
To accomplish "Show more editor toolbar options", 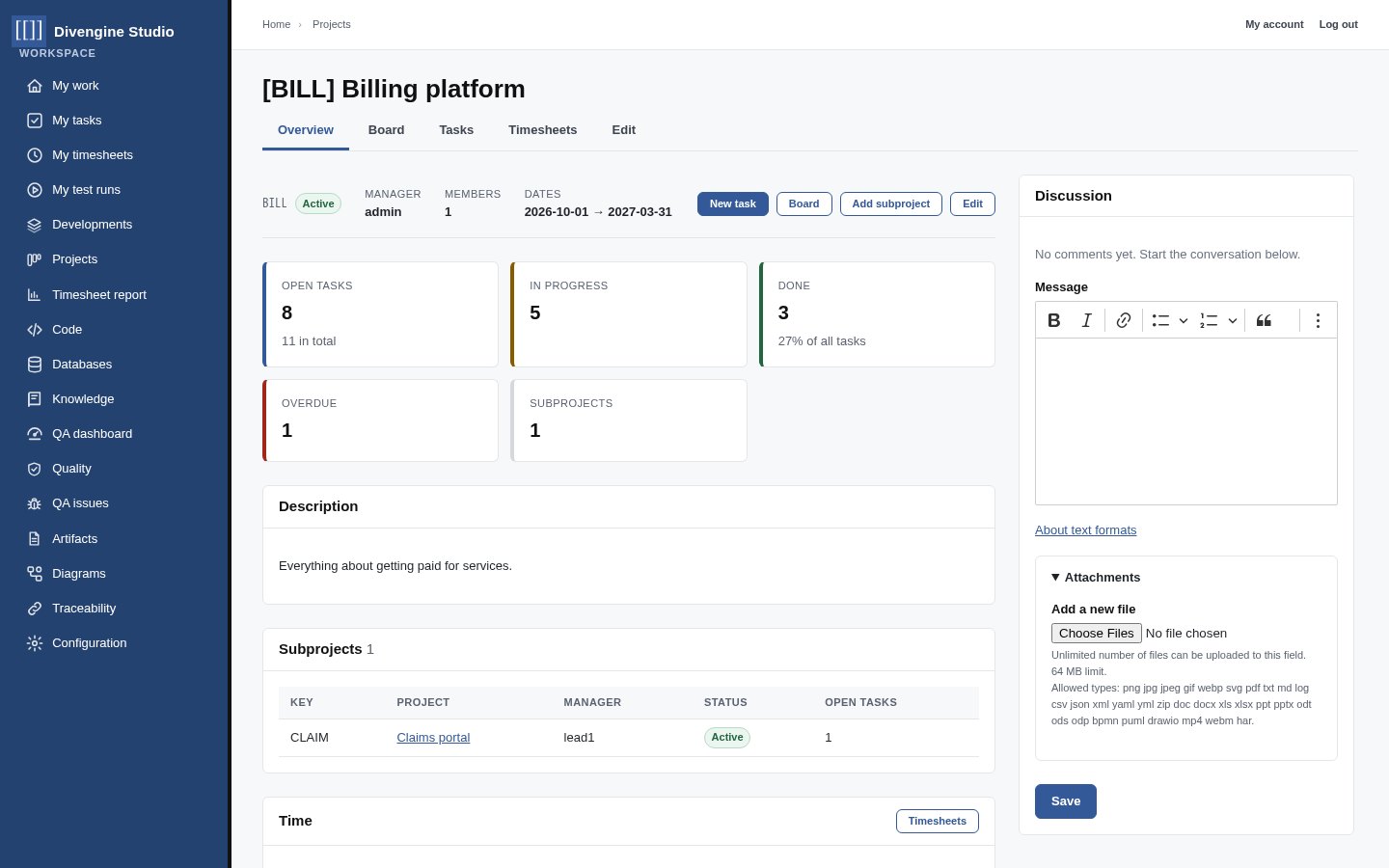I will tap(1318, 320).
